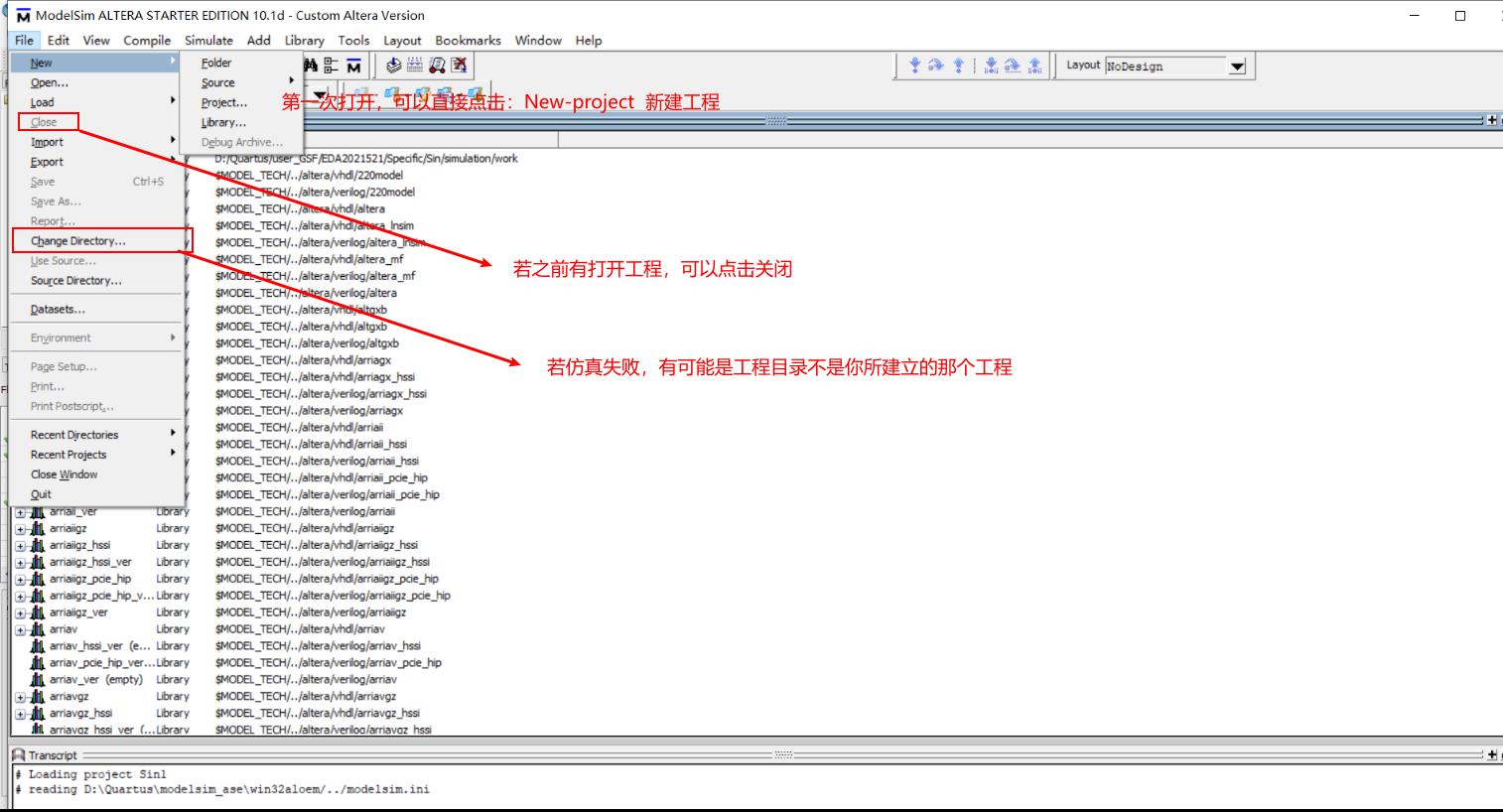Zoom the Transcript pane with plus button
The height and width of the screenshot is (812, 1503).
[x=1492, y=755]
